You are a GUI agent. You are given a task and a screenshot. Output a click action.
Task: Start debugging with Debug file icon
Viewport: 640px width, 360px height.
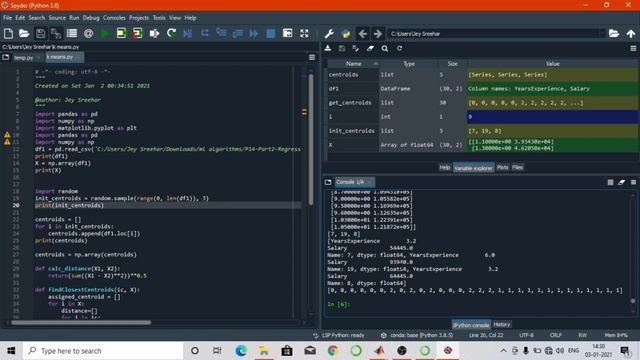click(x=188, y=33)
